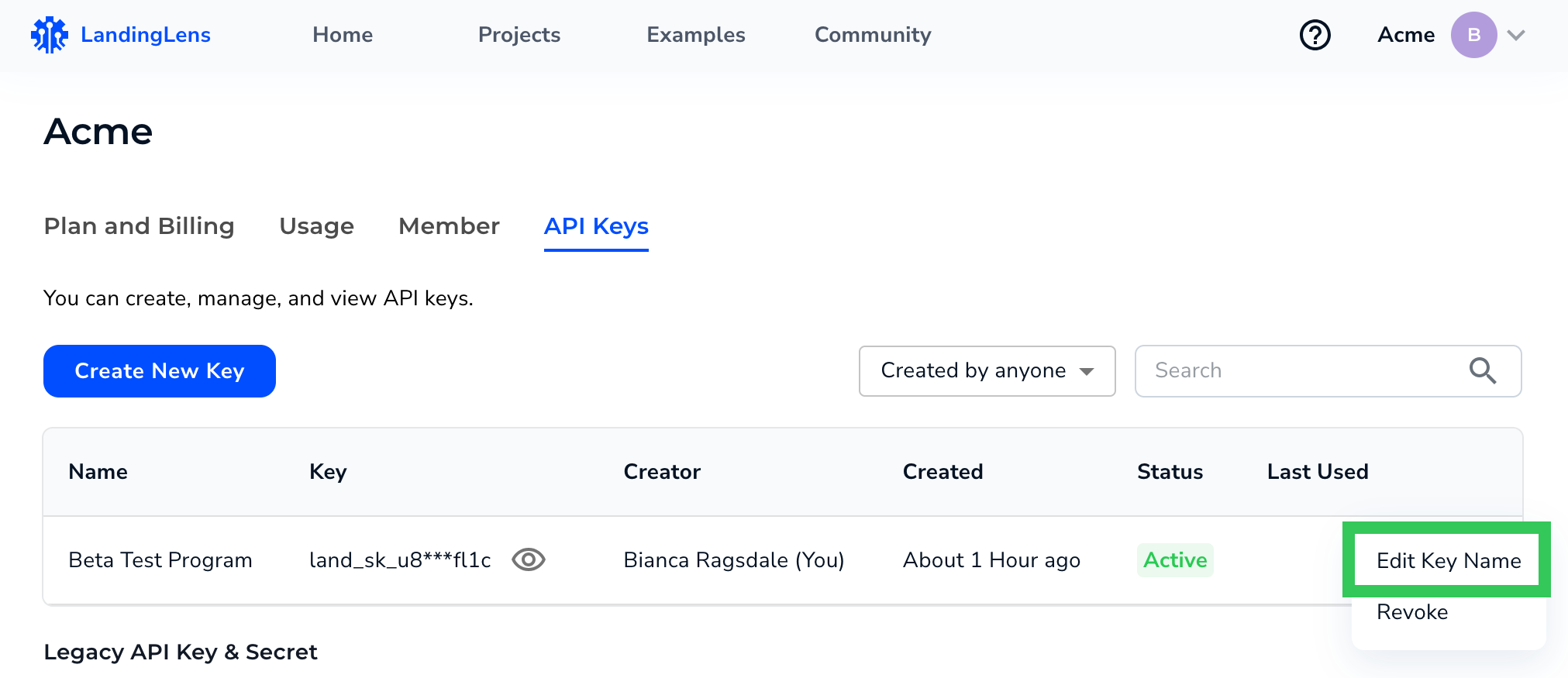Open the help question mark icon
This screenshot has width=1568, height=678.
point(1315,35)
